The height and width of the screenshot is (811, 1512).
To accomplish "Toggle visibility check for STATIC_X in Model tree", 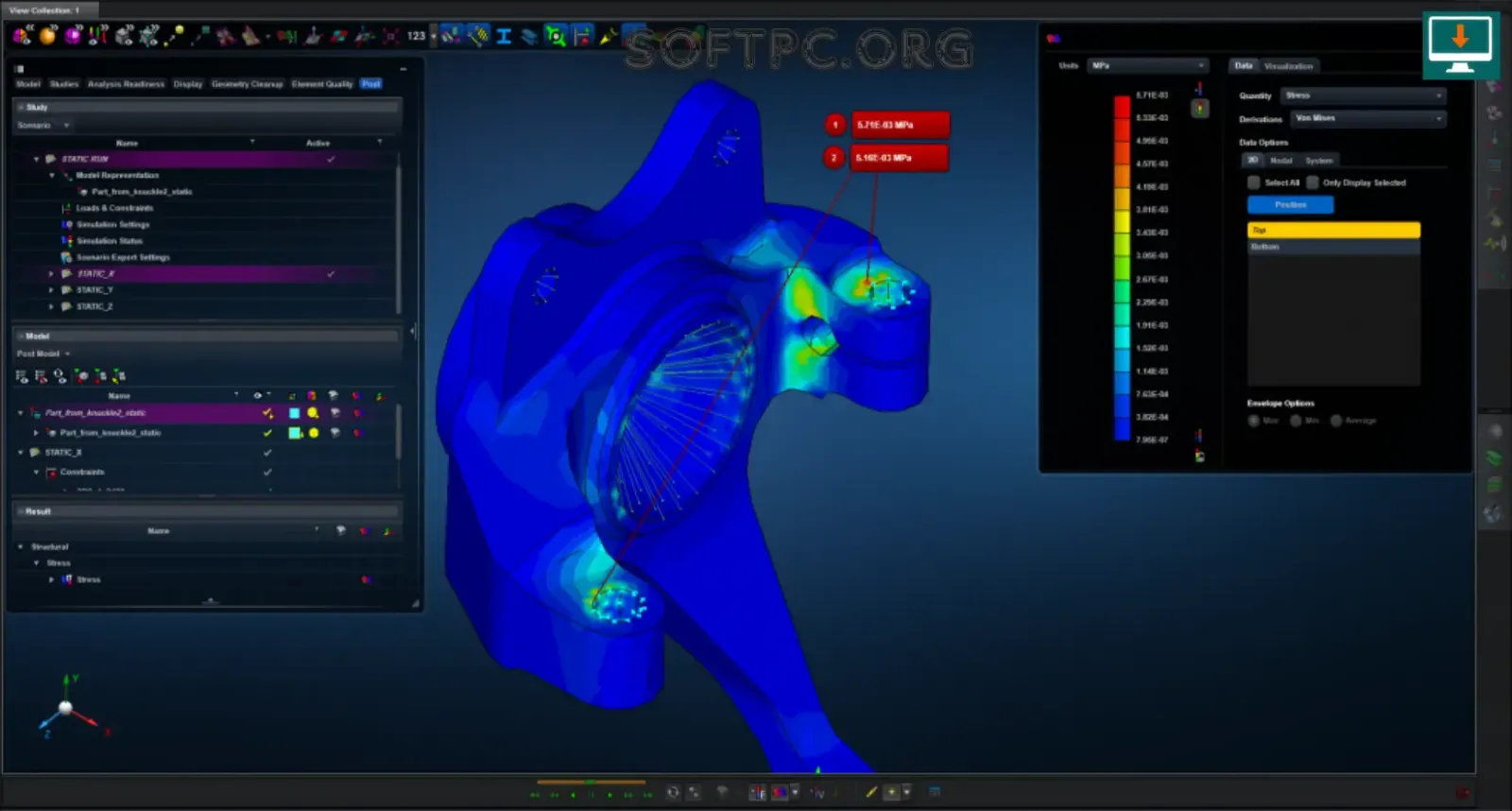I will (267, 453).
